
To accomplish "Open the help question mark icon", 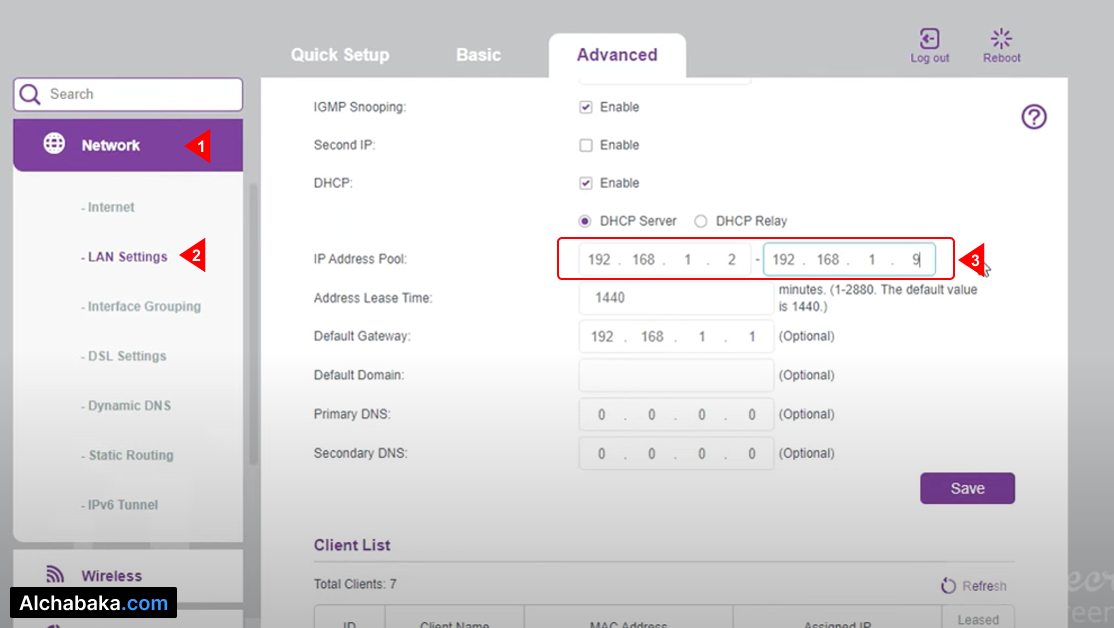I will 1033,117.
